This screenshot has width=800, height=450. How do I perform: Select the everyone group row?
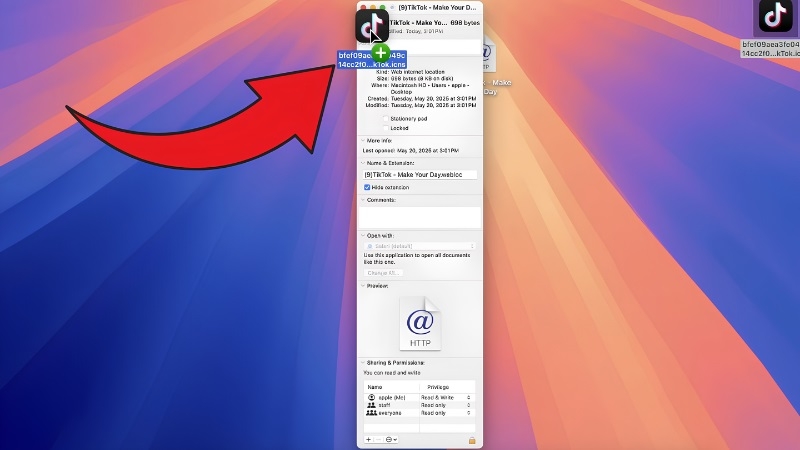click(419, 413)
